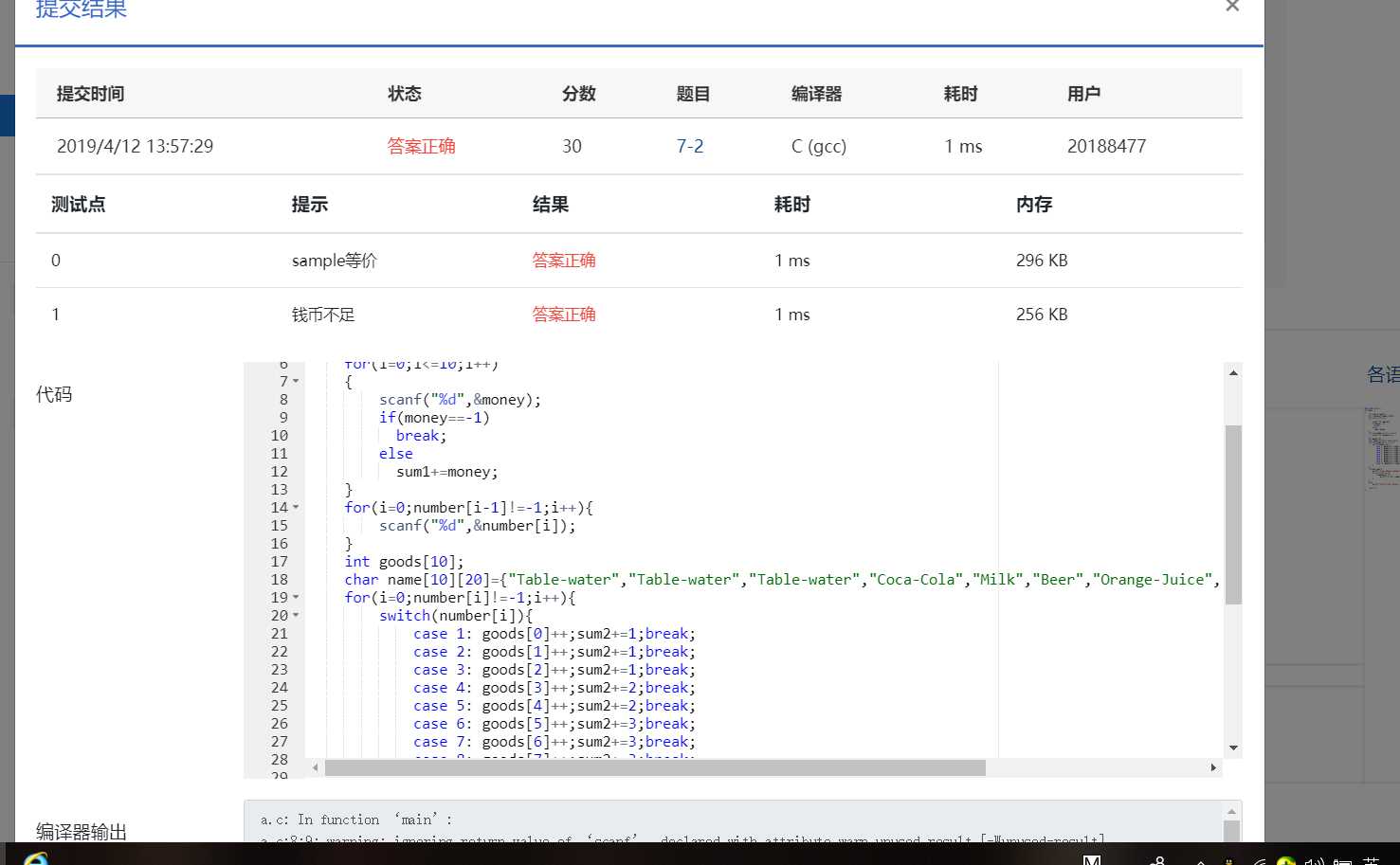The width and height of the screenshot is (1400, 865).
Task: Open the problem 7-2 link
Action: pyautogui.click(x=690, y=146)
